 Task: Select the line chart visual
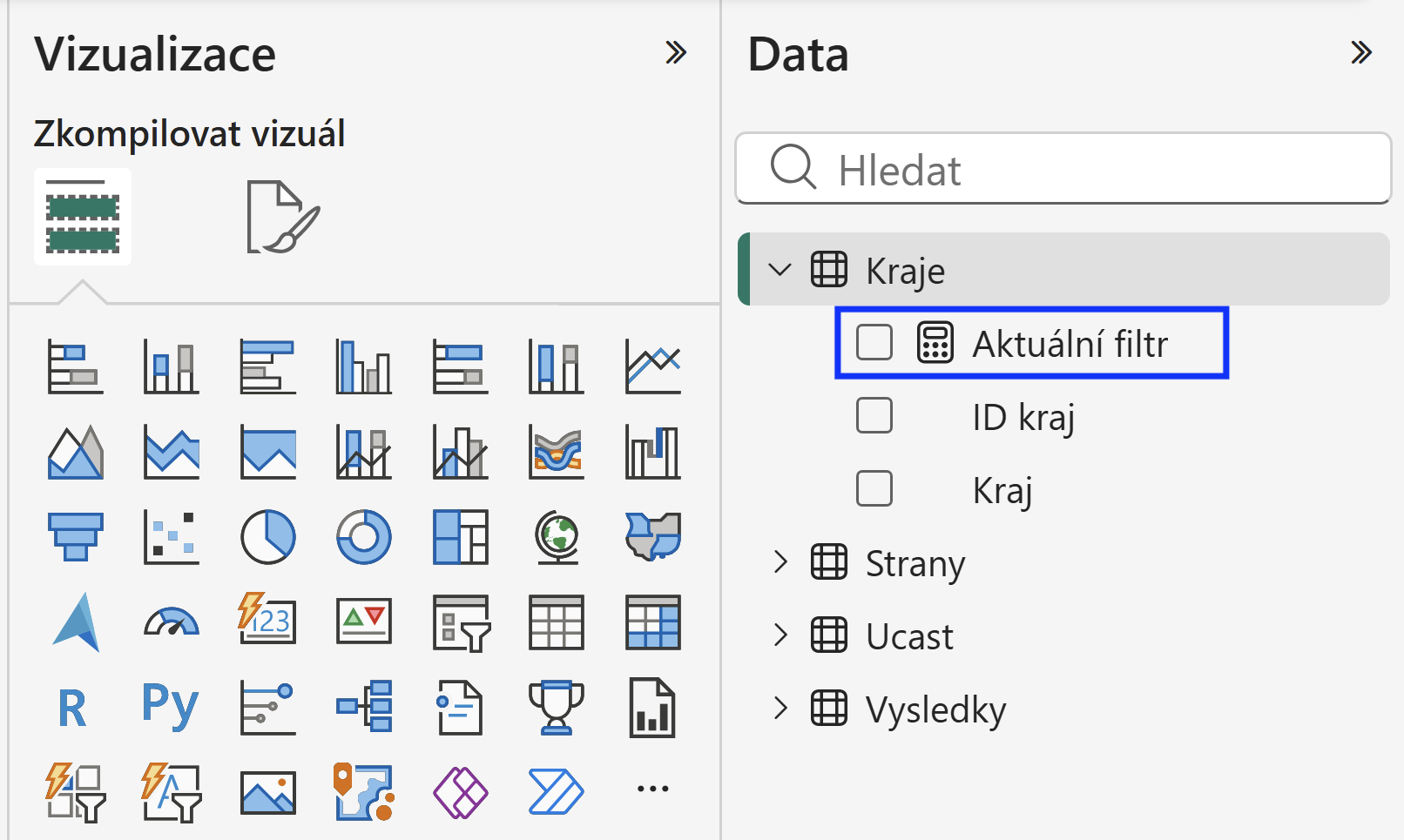coord(653,366)
